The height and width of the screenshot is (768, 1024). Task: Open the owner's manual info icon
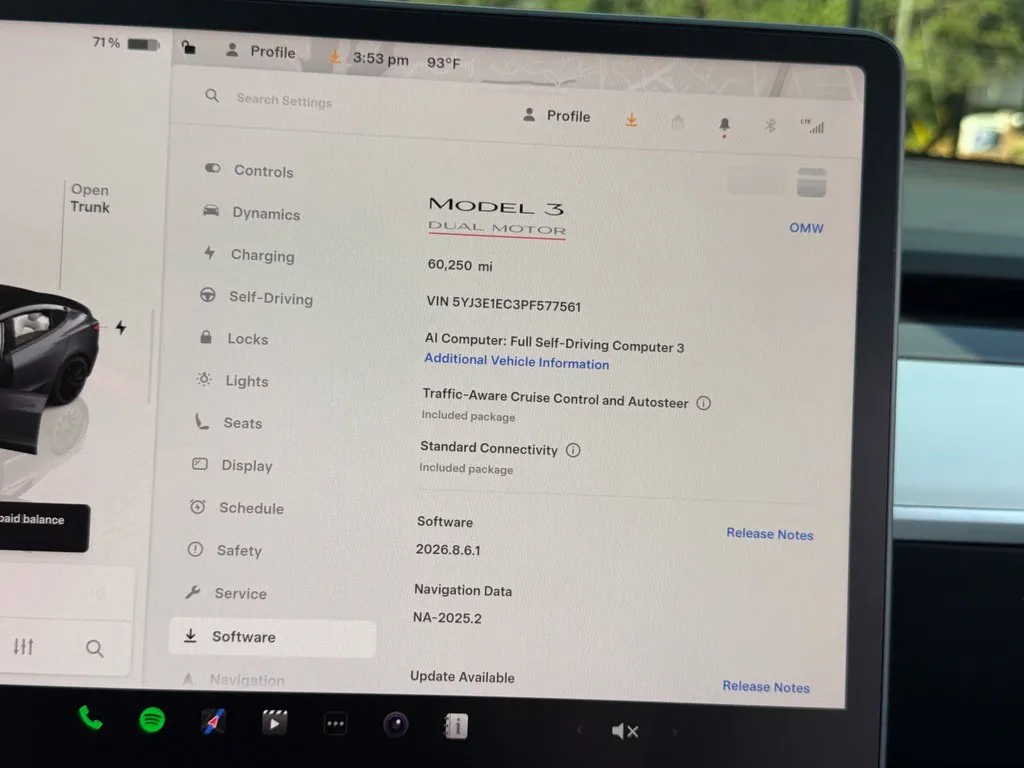click(456, 726)
